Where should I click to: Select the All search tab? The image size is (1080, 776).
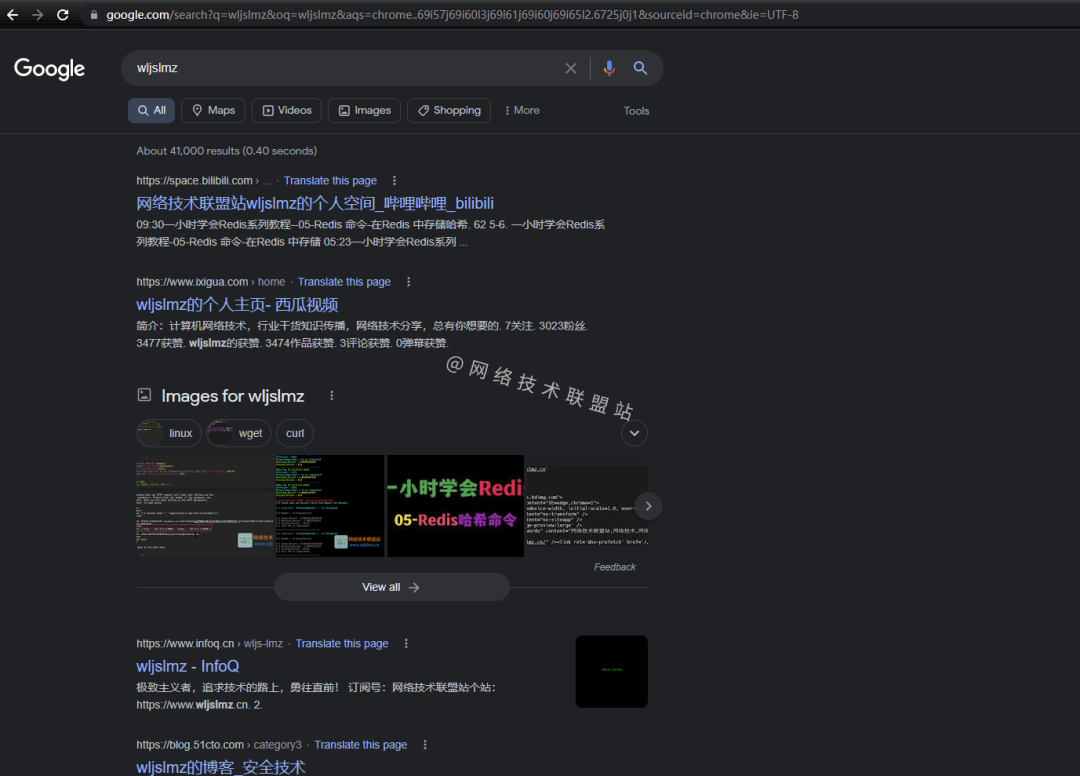tap(152, 110)
